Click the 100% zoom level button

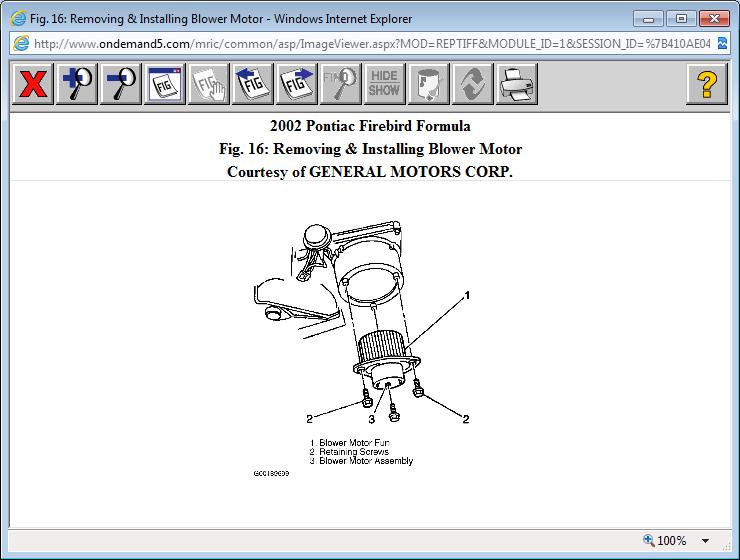tap(665, 541)
